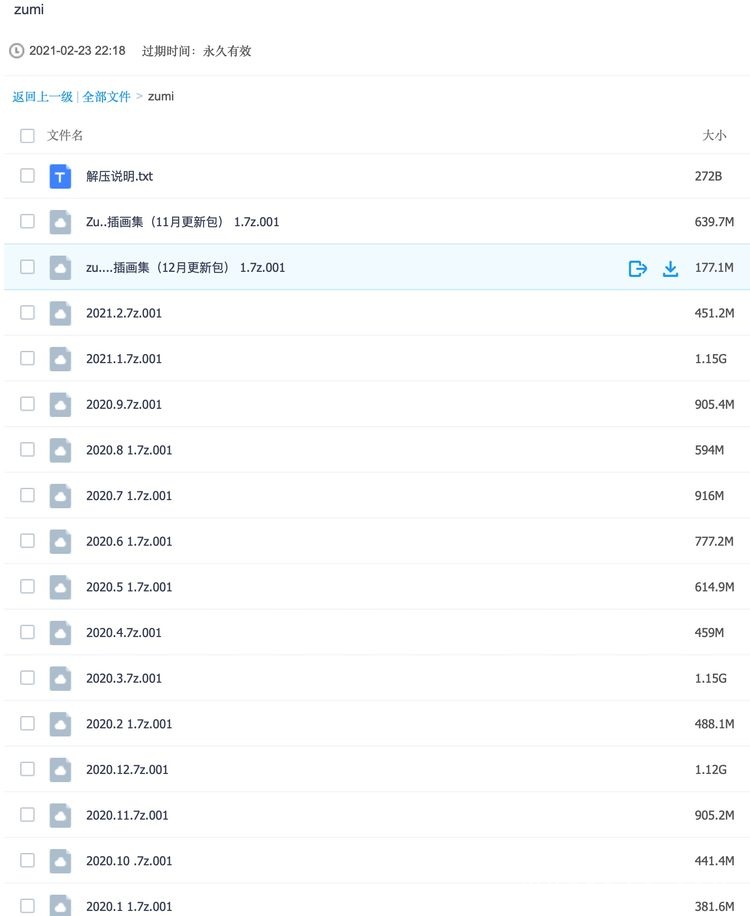Sort by clicking the 大小 column header

[x=714, y=136]
